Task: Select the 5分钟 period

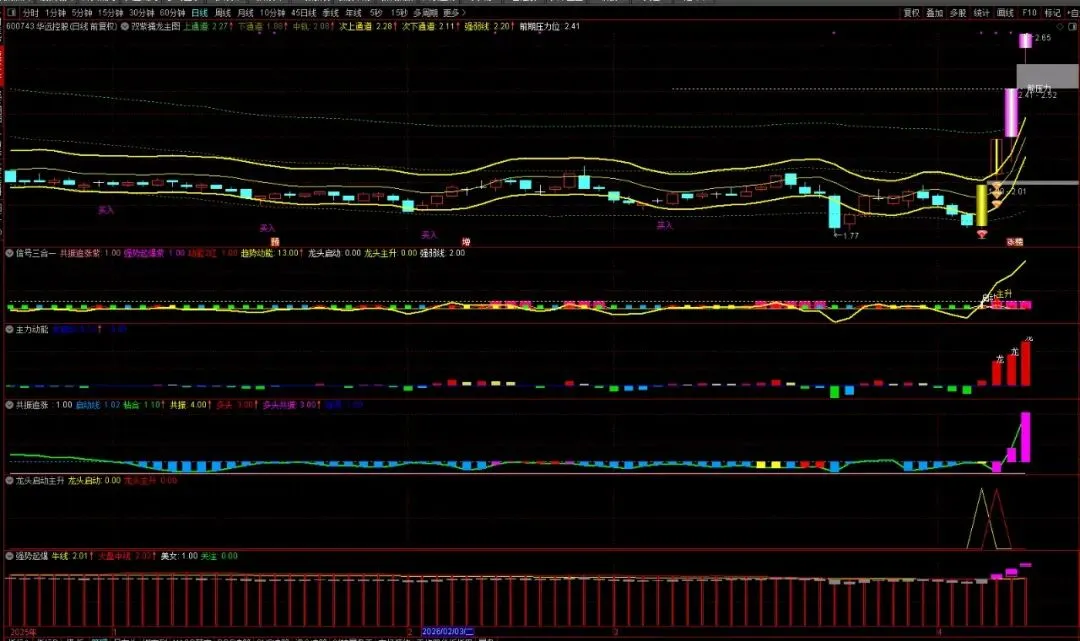Action: (82, 13)
